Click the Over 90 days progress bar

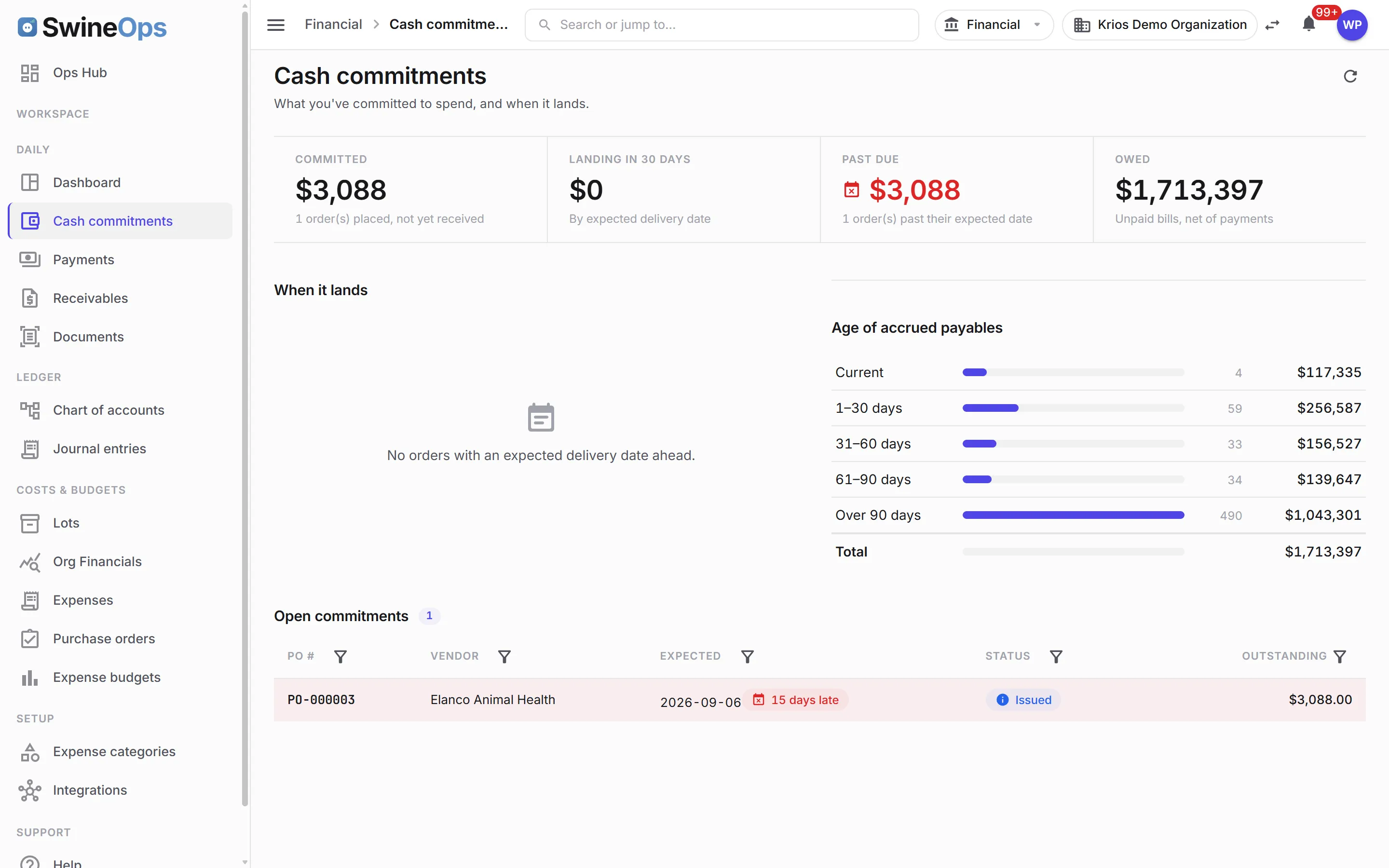click(1073, 515)
